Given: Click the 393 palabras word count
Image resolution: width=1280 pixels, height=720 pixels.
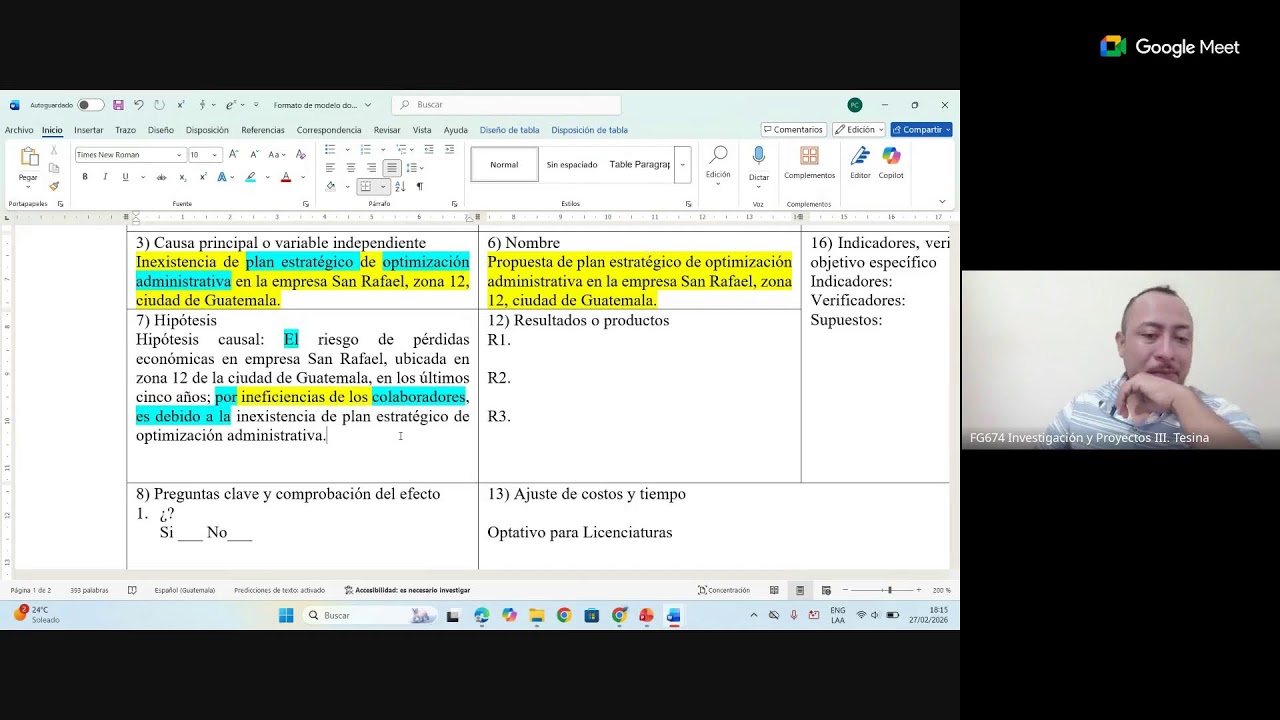Looking at the screenshot, I should click(x=89, y=590).
